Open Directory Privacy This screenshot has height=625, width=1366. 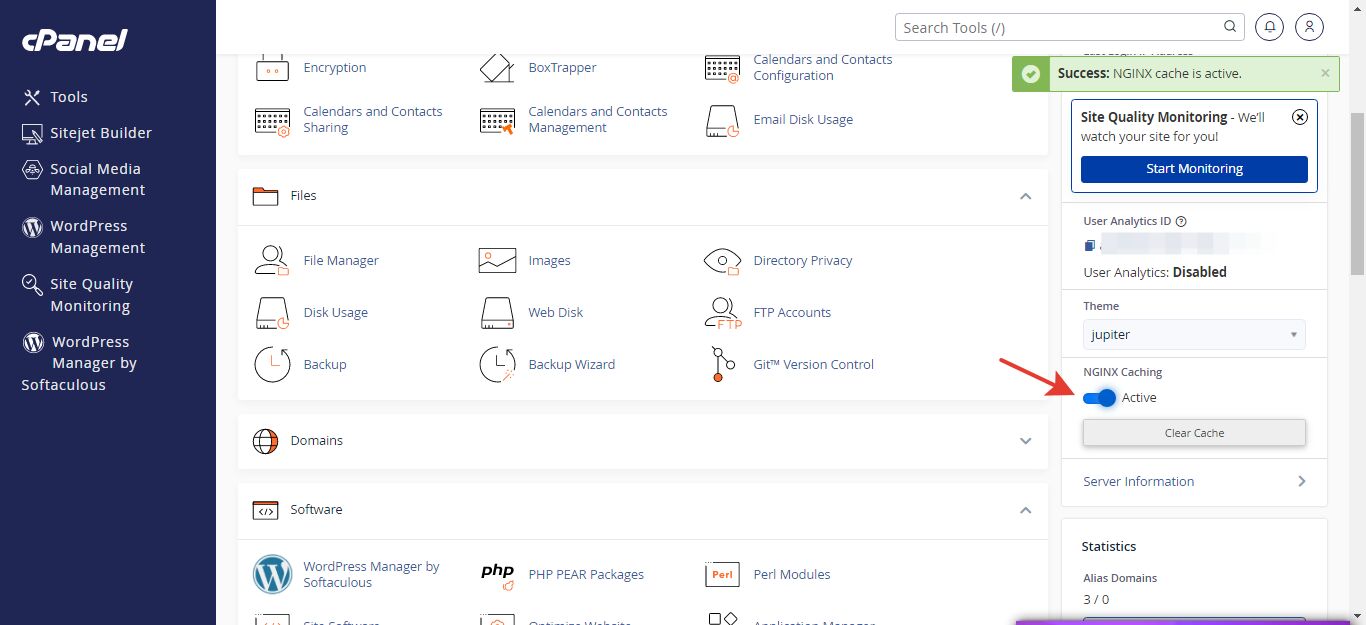802,260
